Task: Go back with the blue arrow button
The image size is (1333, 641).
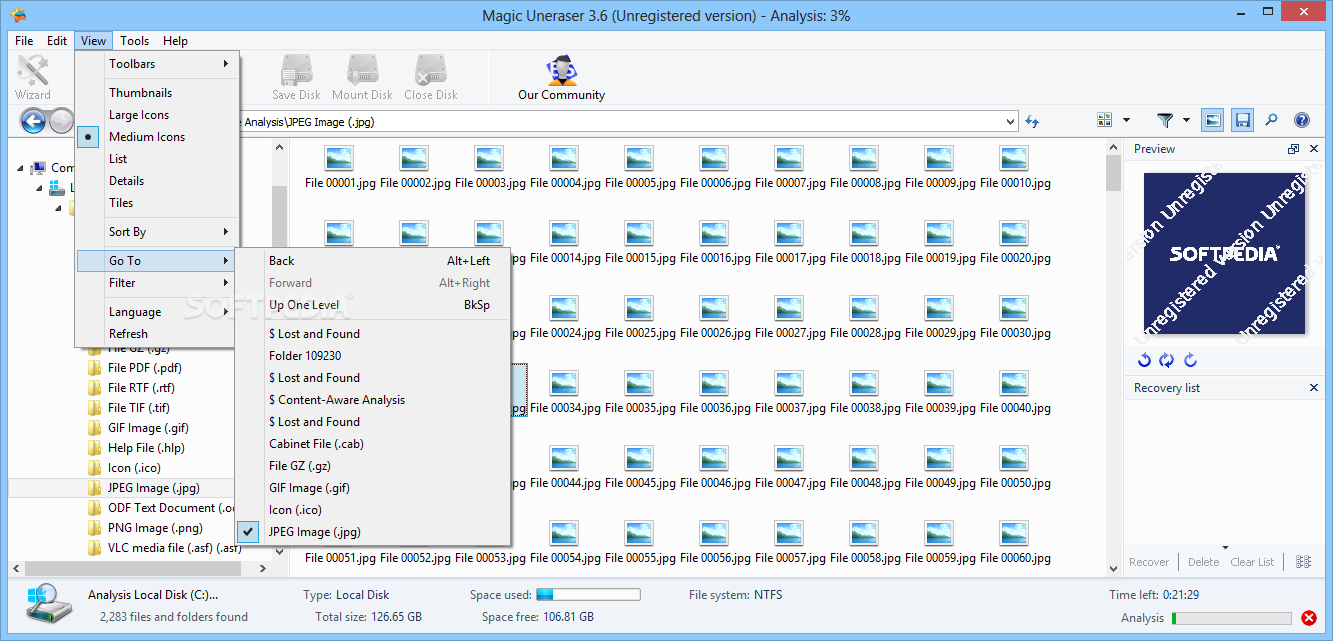Action: point(33,121)
